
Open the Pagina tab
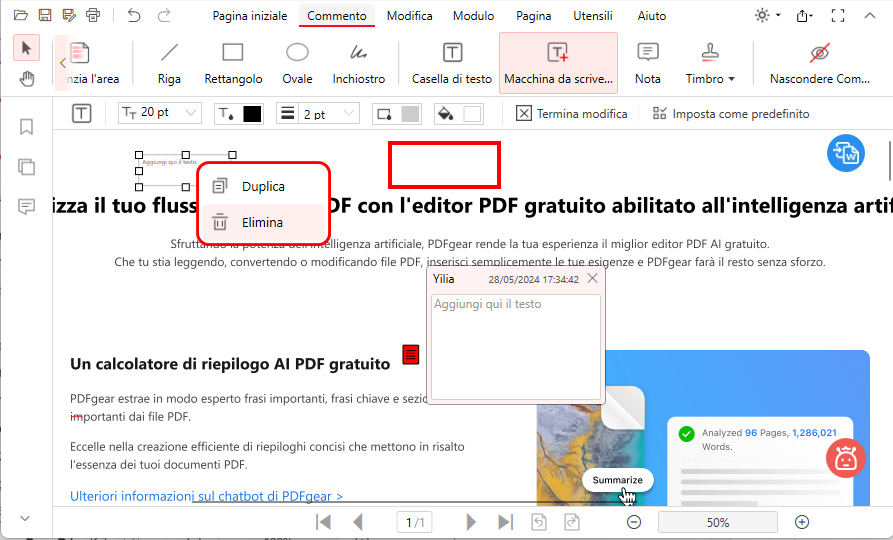tap(534, 16)
